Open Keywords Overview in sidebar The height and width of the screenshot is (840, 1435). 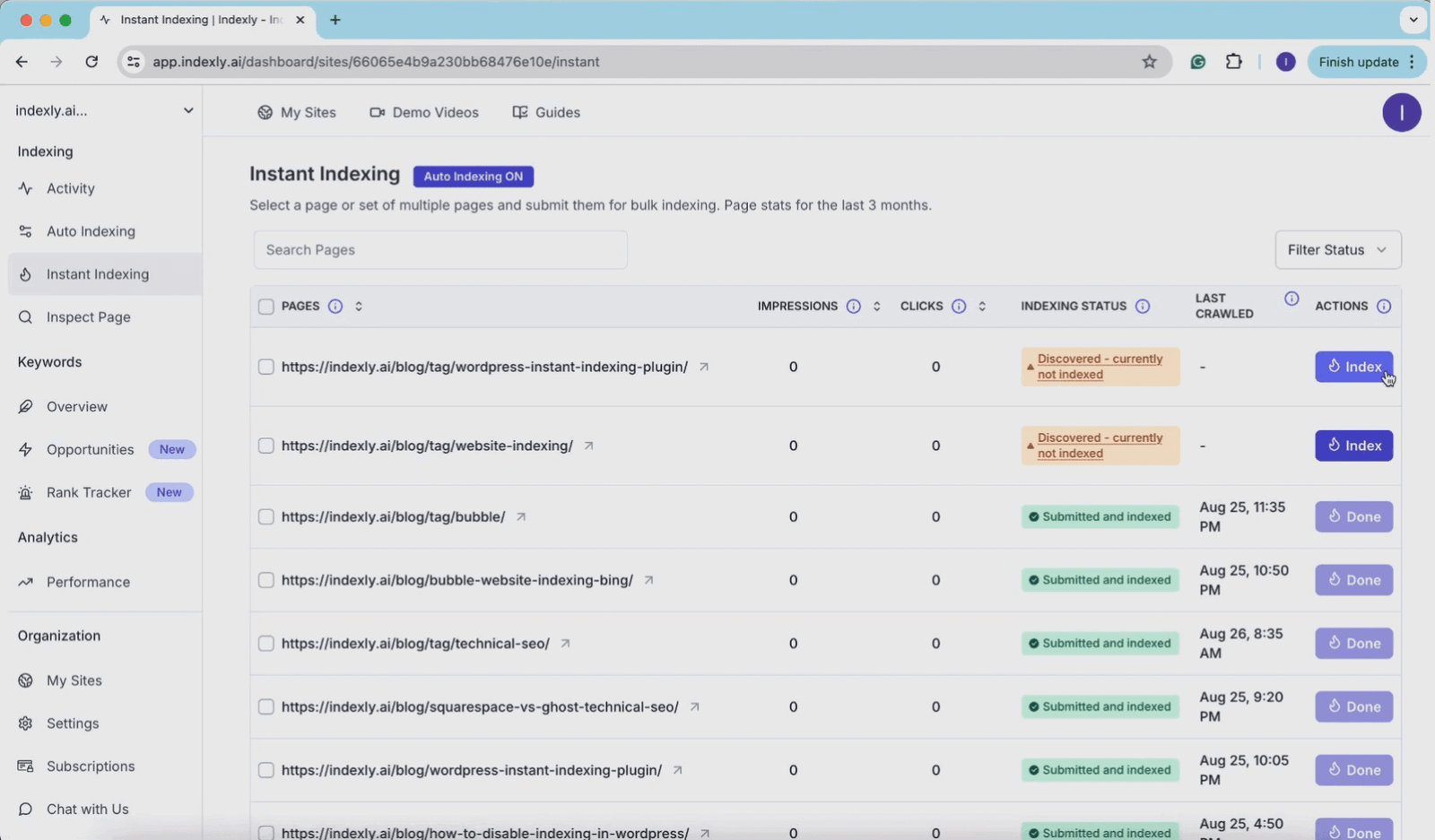[x=105, y=407]
